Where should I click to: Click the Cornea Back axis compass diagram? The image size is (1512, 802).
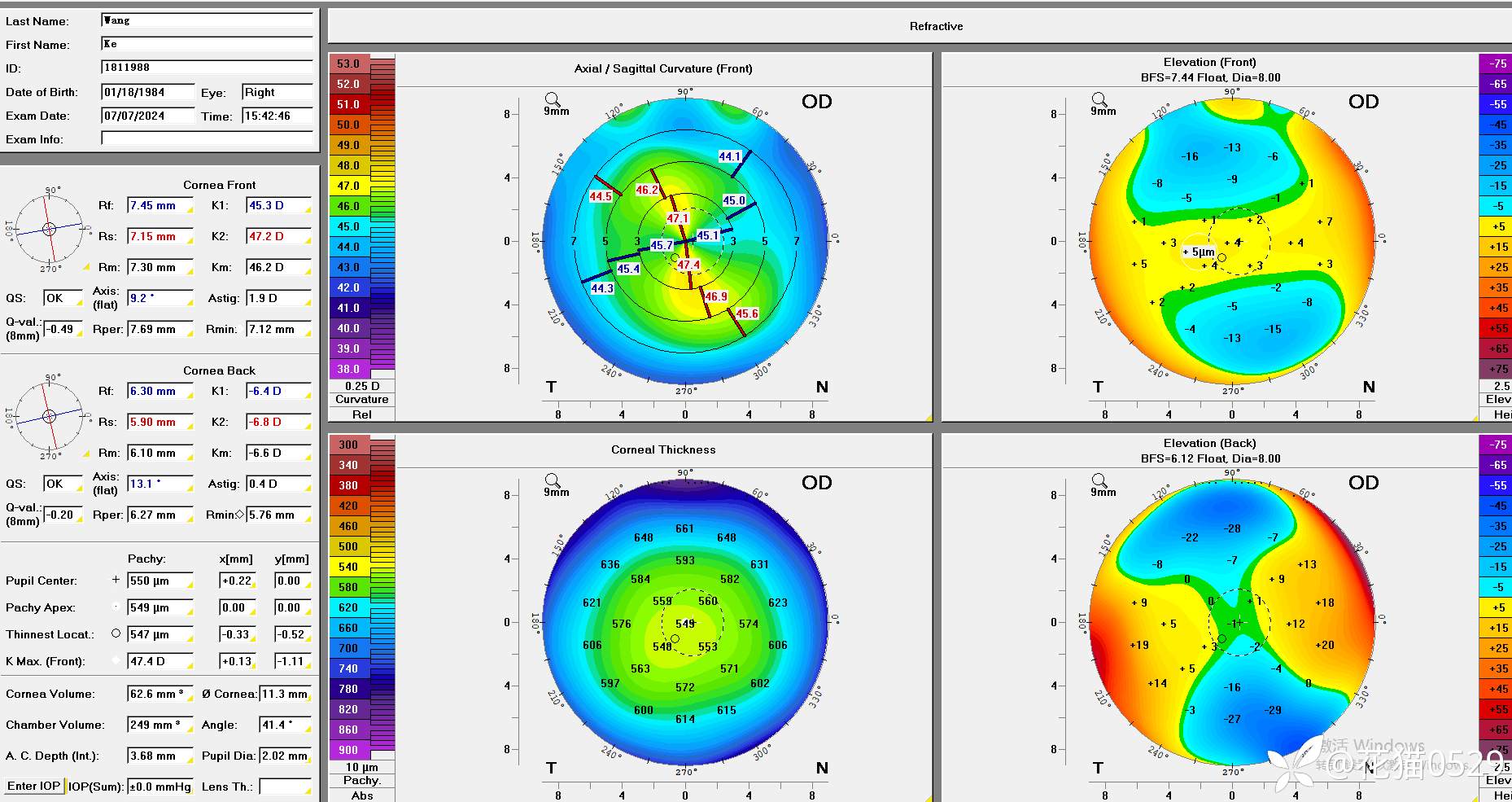click(x=49, y=416)
